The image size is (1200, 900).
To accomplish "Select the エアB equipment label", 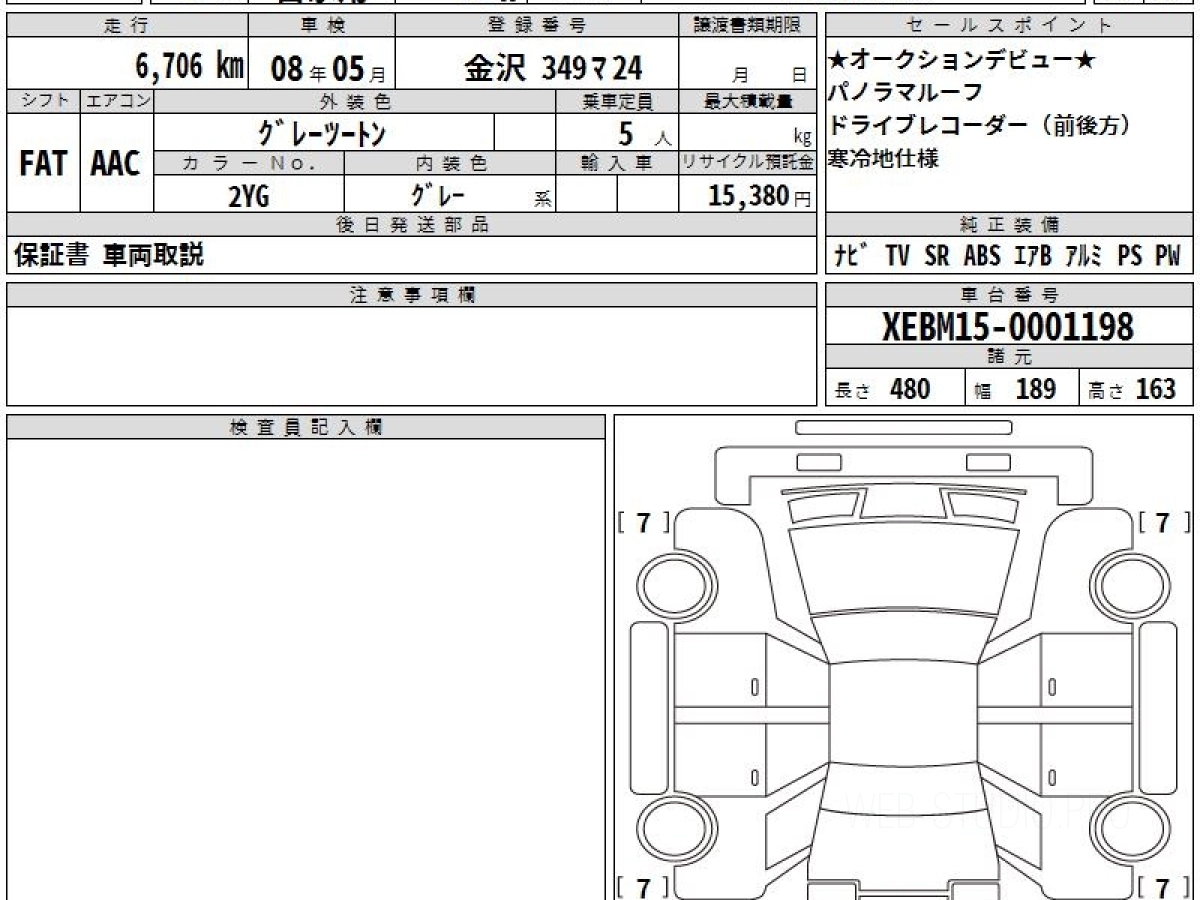I will [1033, 256].
